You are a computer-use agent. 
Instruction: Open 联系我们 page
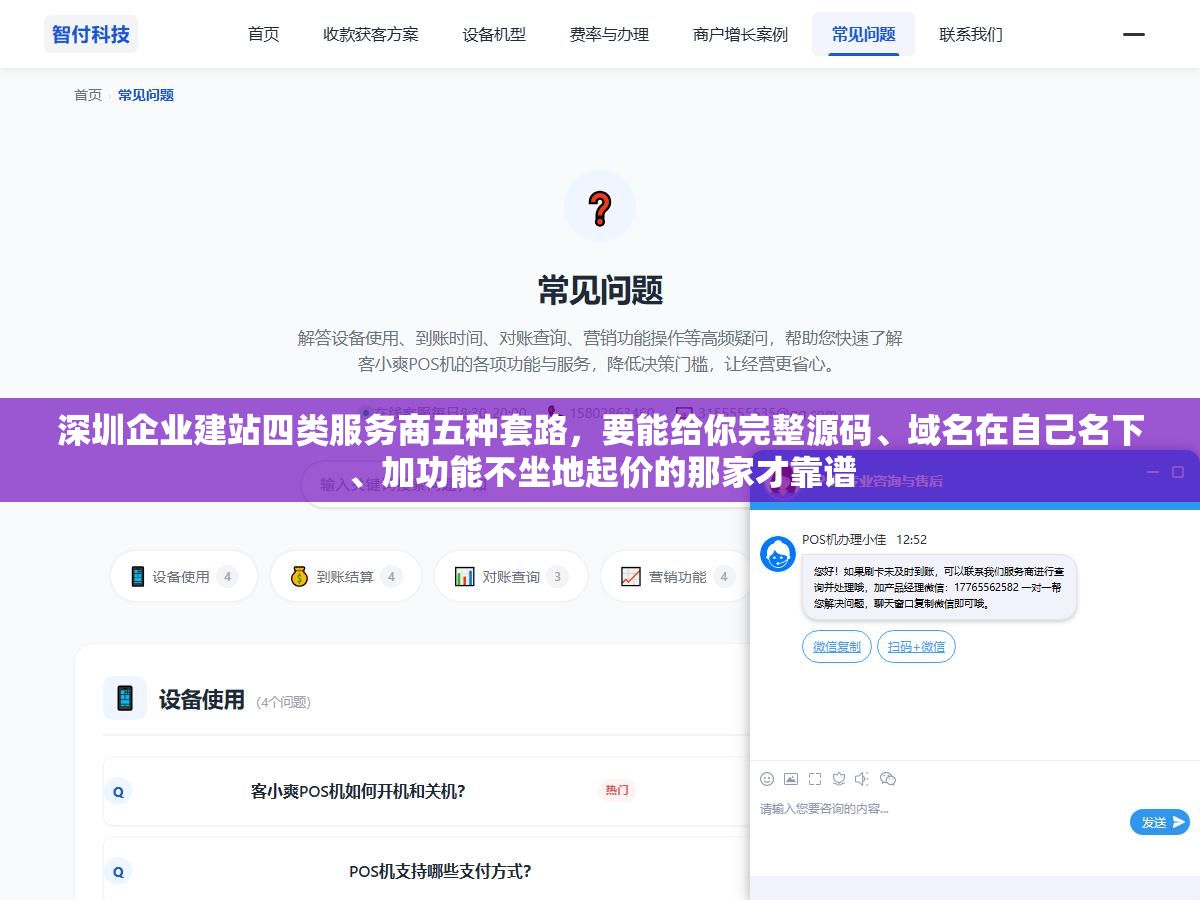[971, 34]
